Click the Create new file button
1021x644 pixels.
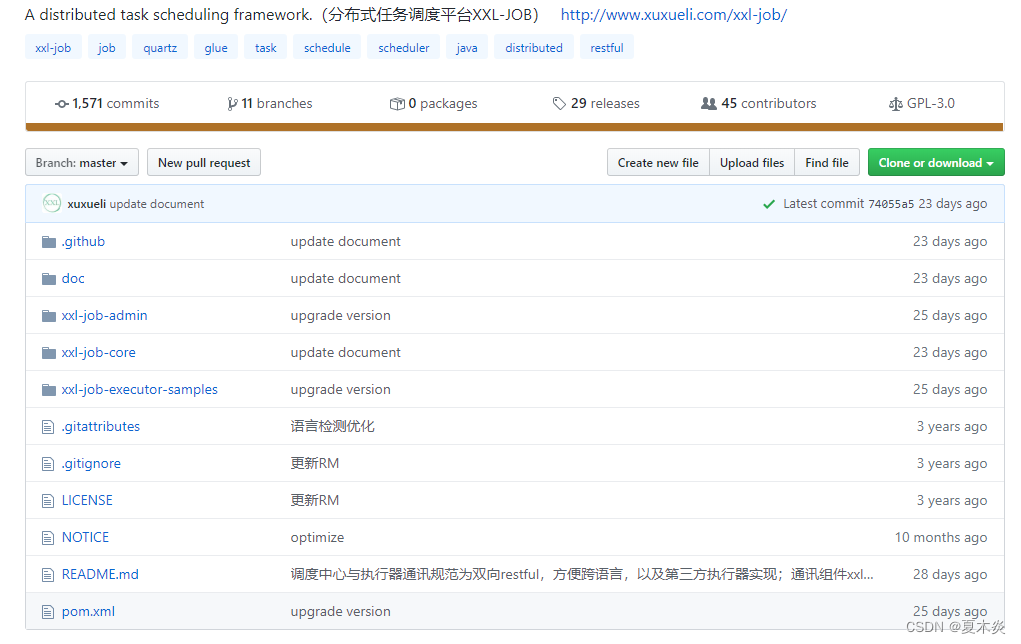click(x=657, y=162)
